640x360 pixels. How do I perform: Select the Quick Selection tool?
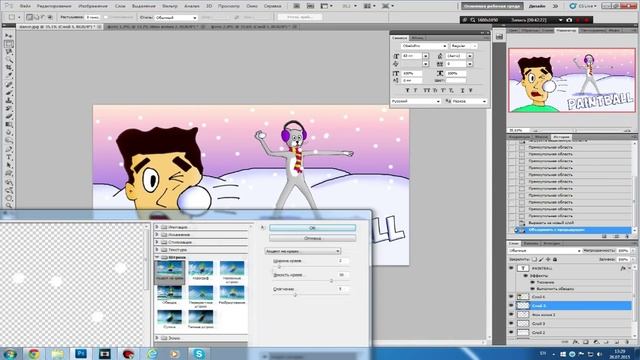[9, 60]
